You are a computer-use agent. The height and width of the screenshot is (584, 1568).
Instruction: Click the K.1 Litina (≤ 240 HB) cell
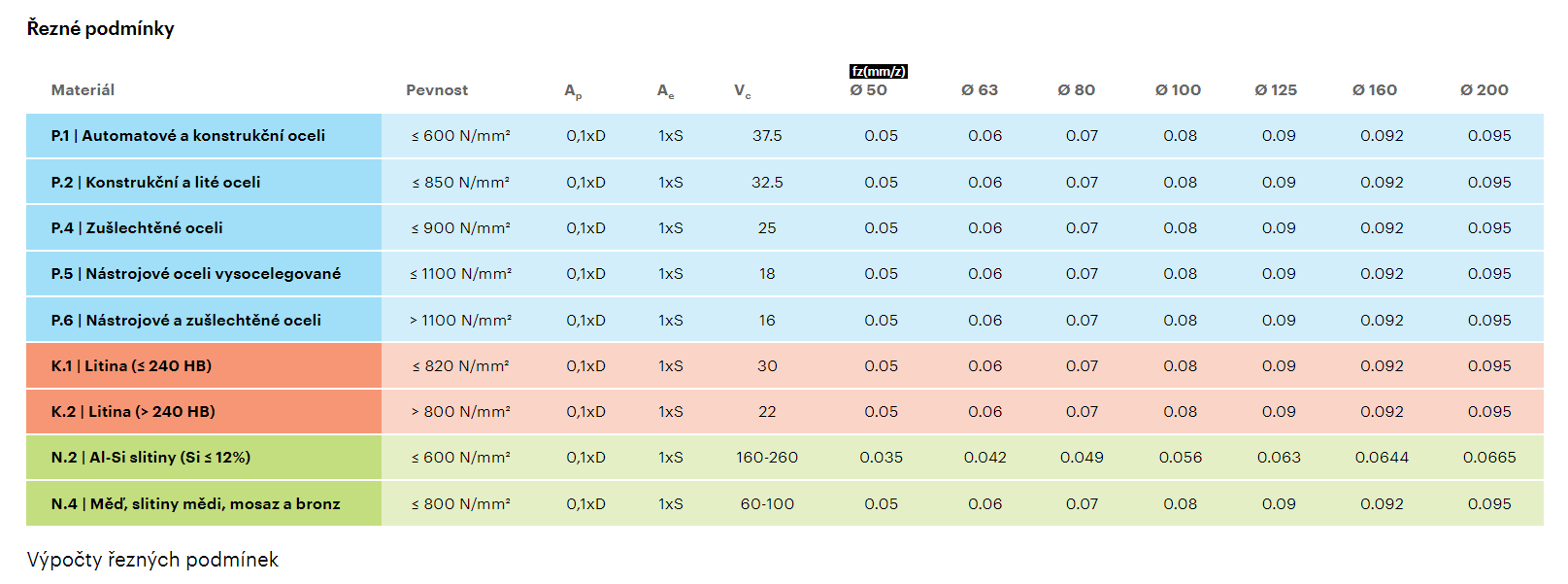(131, 366)
